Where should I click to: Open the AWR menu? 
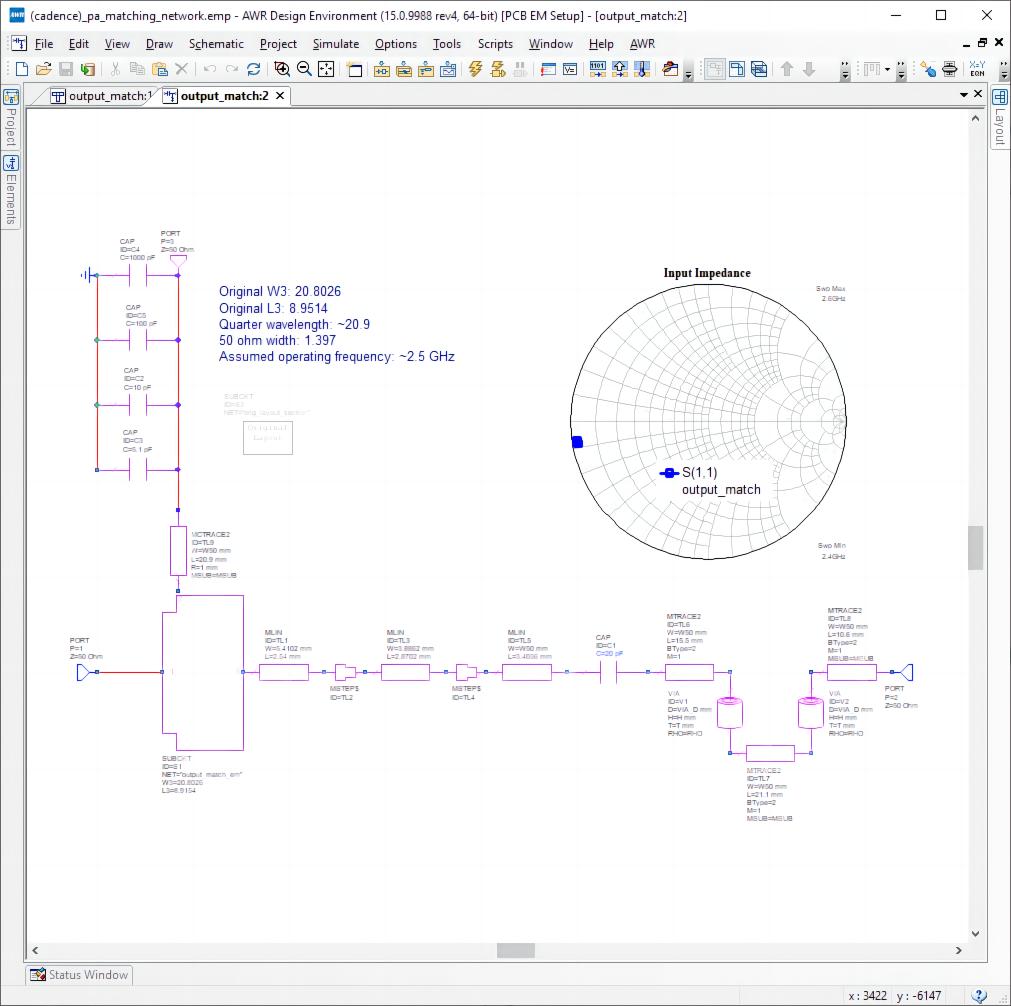(642, 44)
